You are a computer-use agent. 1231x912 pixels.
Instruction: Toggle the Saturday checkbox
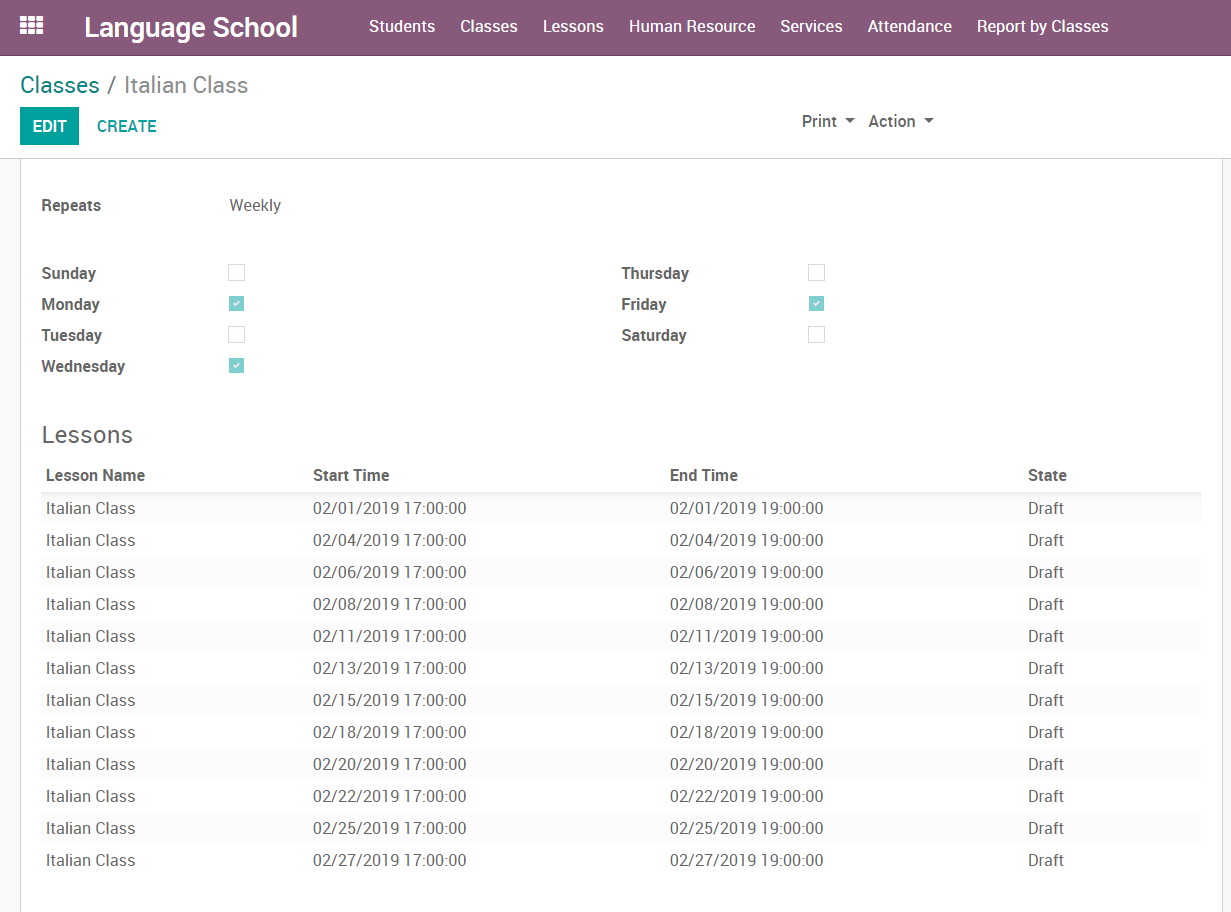(816, 335)
